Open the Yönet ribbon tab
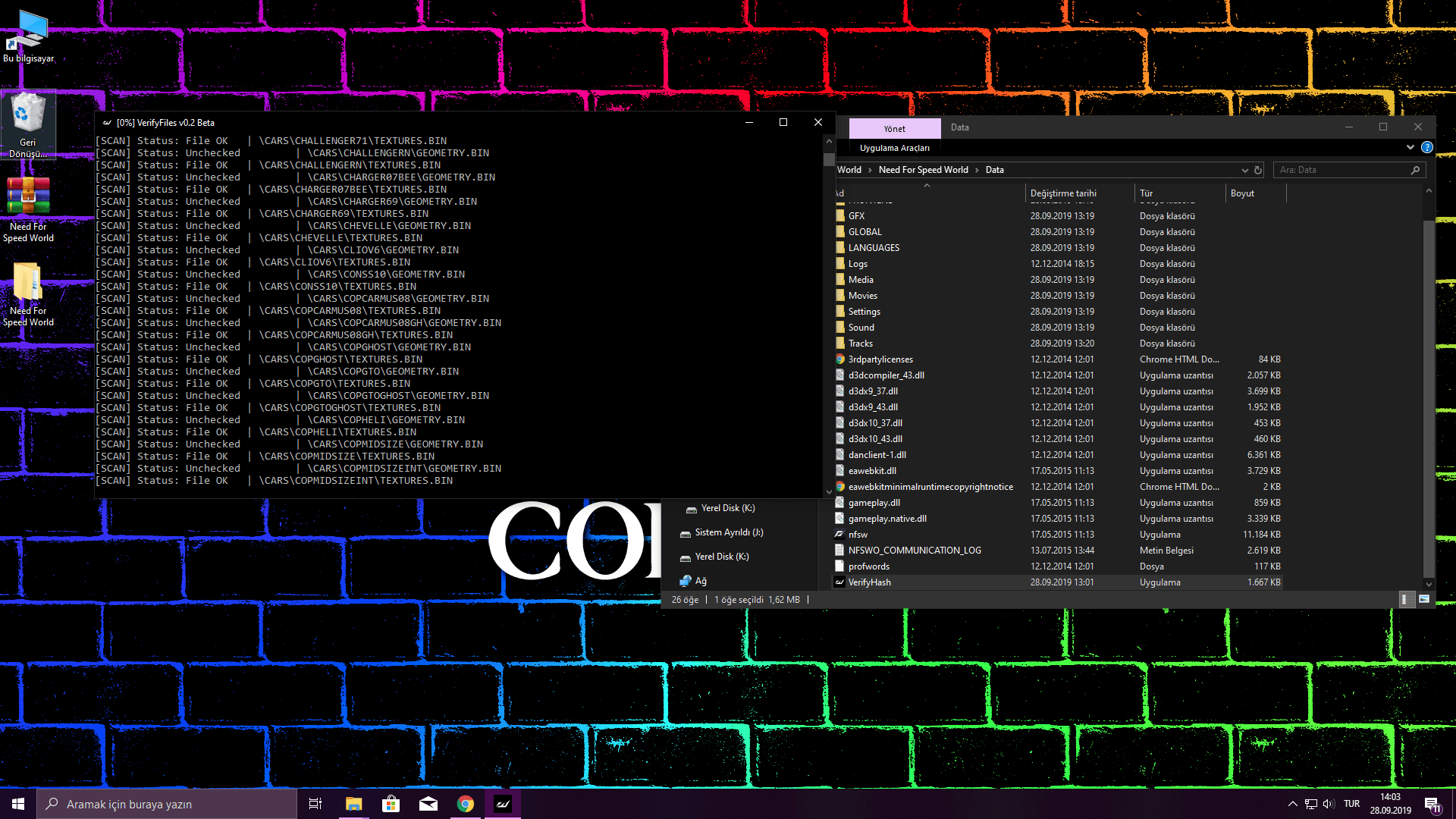Image resolution: width=1456 pixels, height=819 pixels. pos(895,128)
